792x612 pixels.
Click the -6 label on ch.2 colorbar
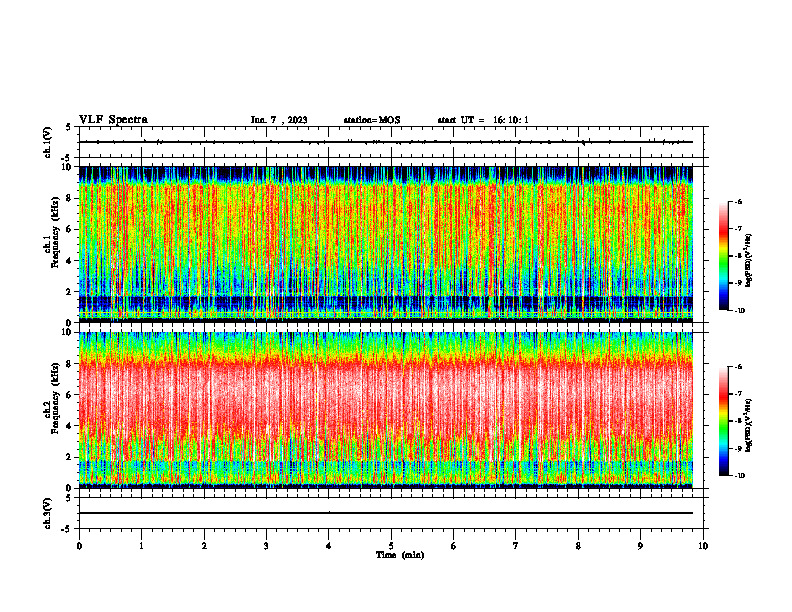738,367
